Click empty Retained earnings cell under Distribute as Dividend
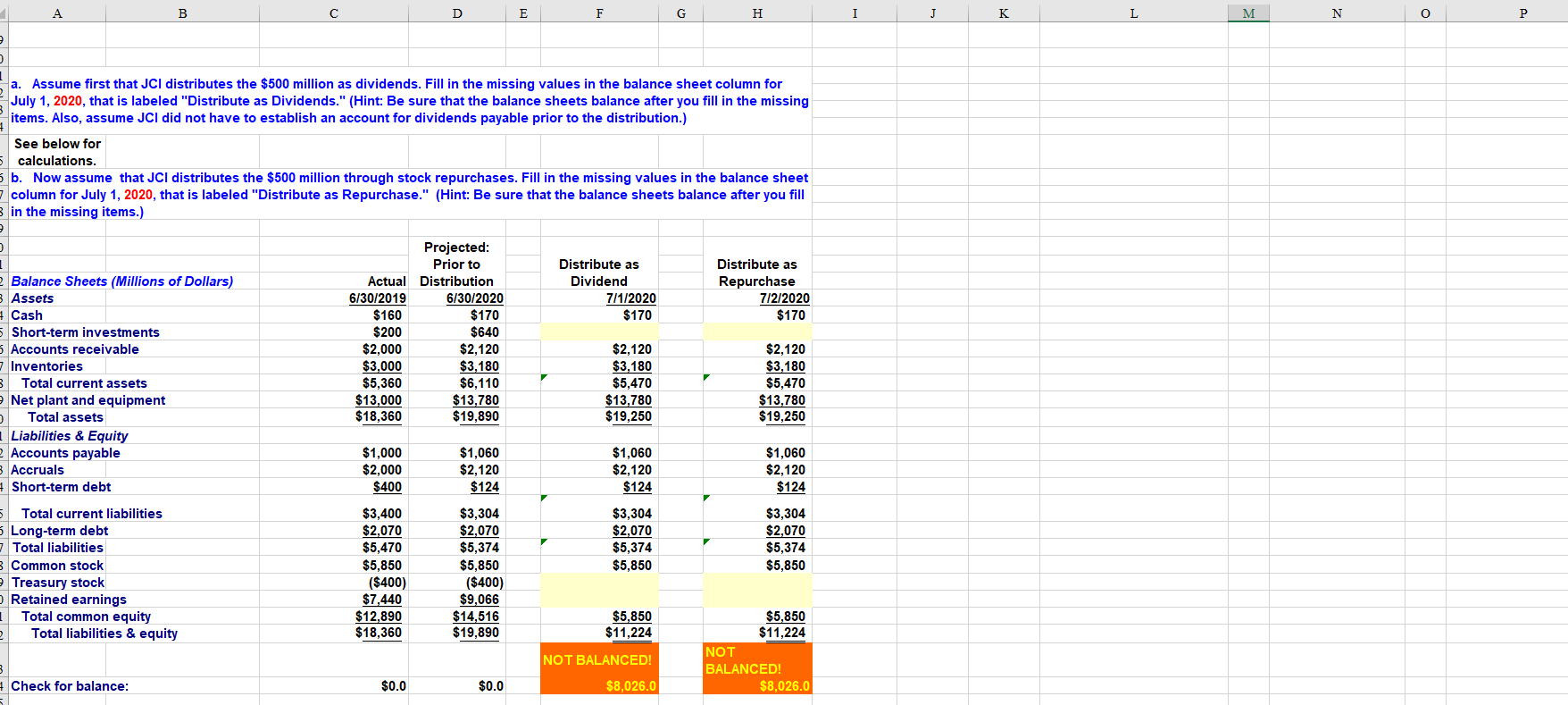This screenshot has width=1568, height=705. (x=599, y=600)
